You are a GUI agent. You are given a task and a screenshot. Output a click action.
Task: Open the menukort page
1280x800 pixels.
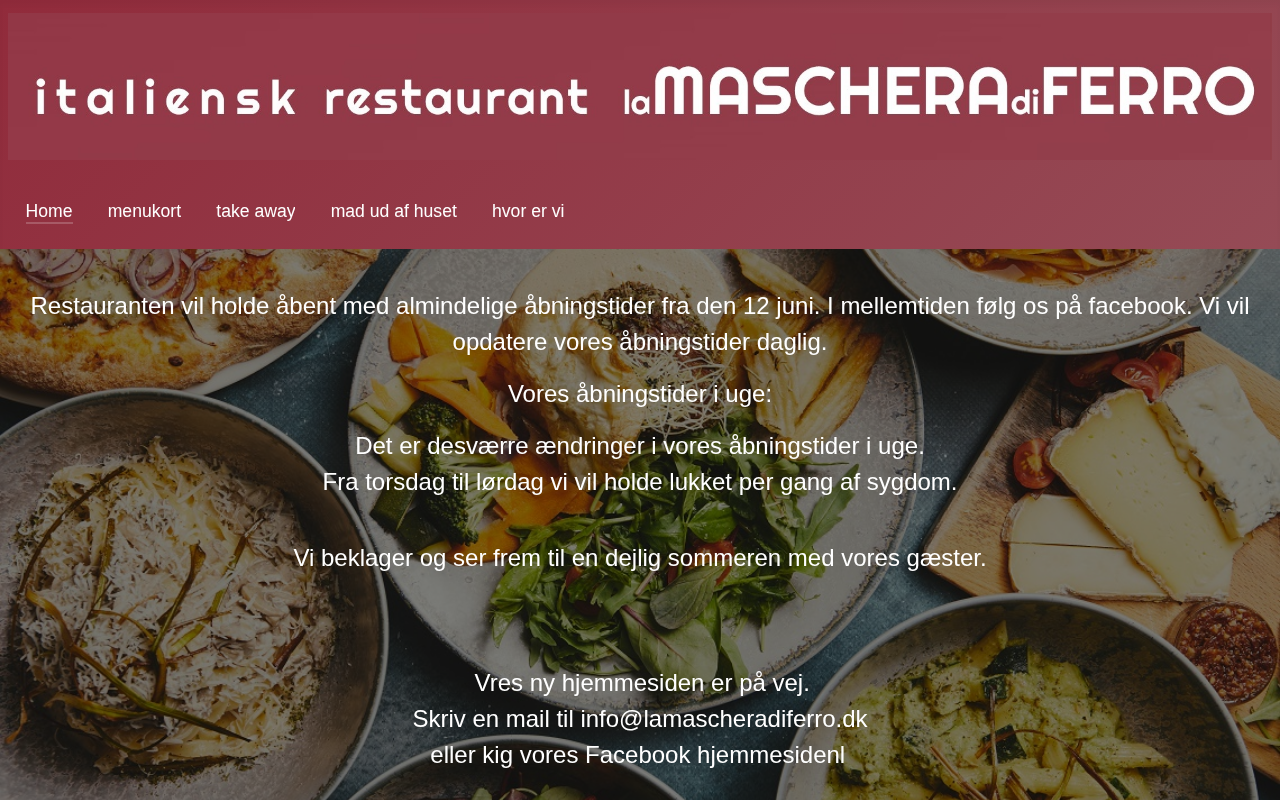click(x=144, y=211)
